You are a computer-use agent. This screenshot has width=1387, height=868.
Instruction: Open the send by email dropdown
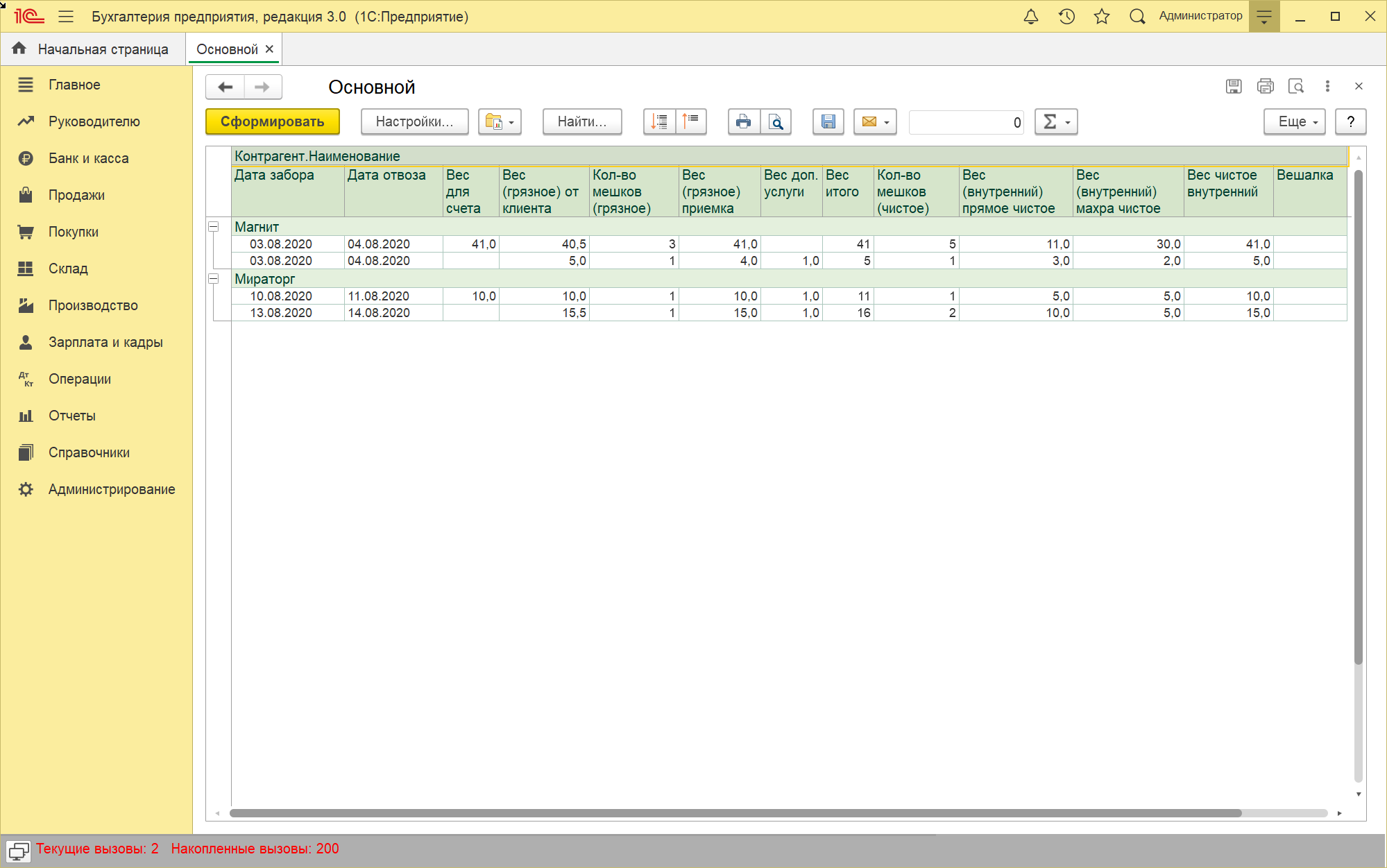click(x=875, y=122)
